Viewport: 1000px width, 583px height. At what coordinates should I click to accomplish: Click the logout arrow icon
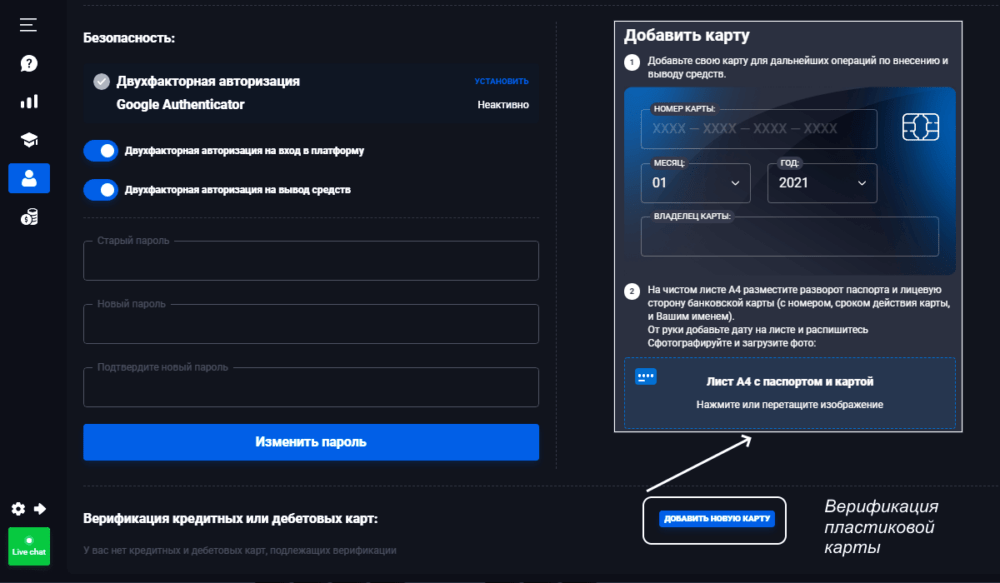40,509
